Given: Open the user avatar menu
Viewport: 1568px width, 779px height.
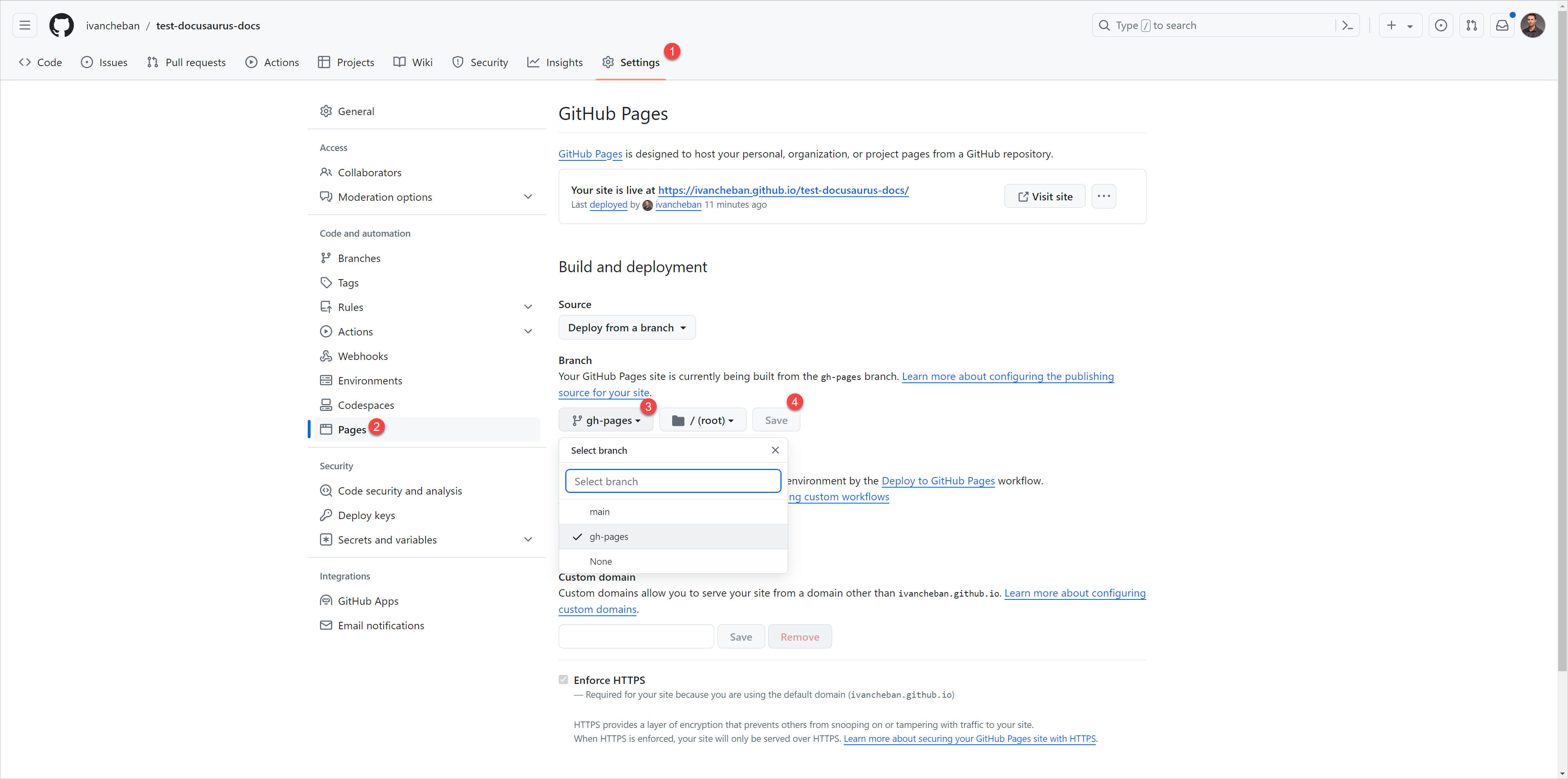Looking at the screenshot, I should (x=1532, y=26).
